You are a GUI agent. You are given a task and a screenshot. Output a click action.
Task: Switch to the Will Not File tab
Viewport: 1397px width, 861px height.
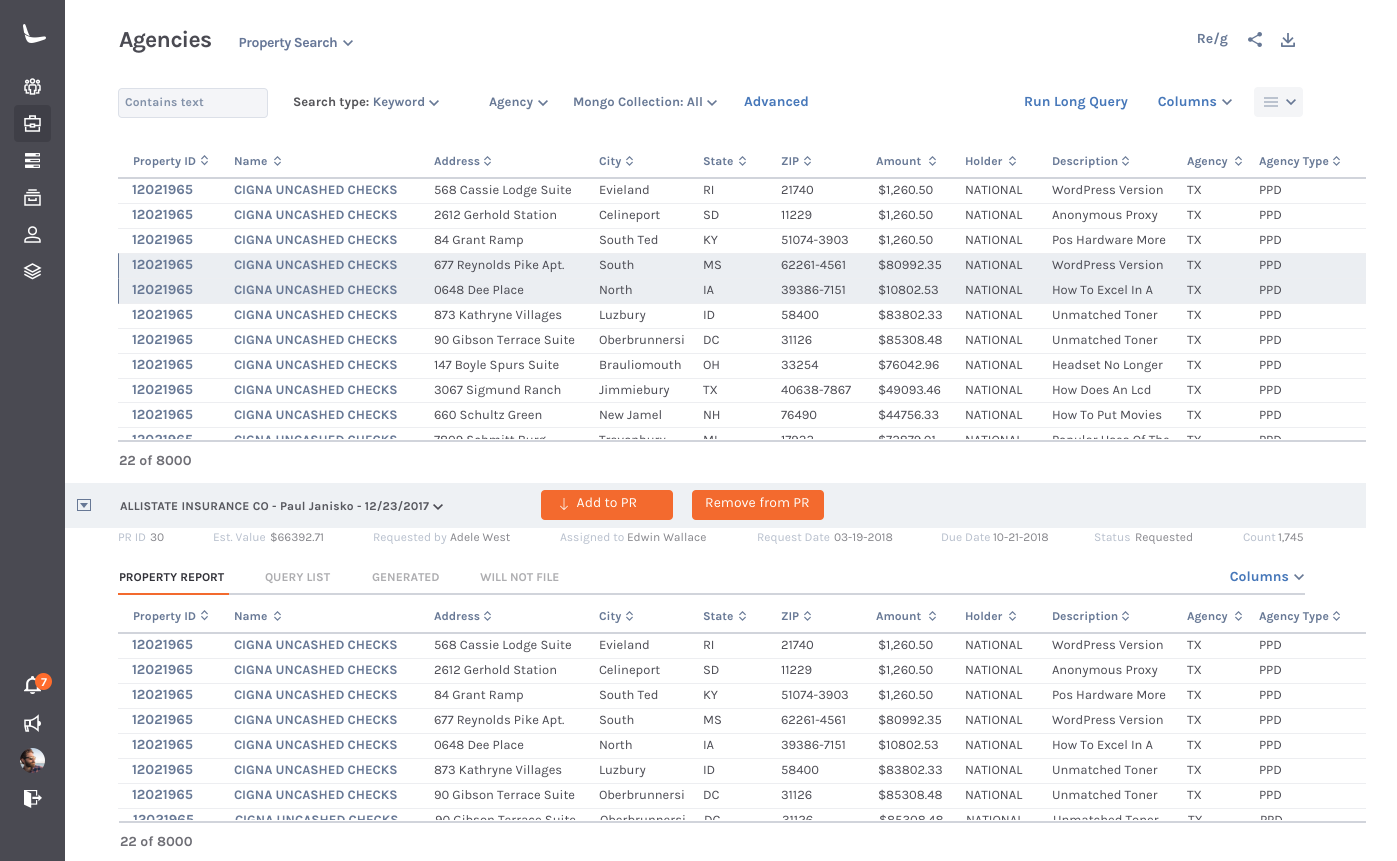519,577
